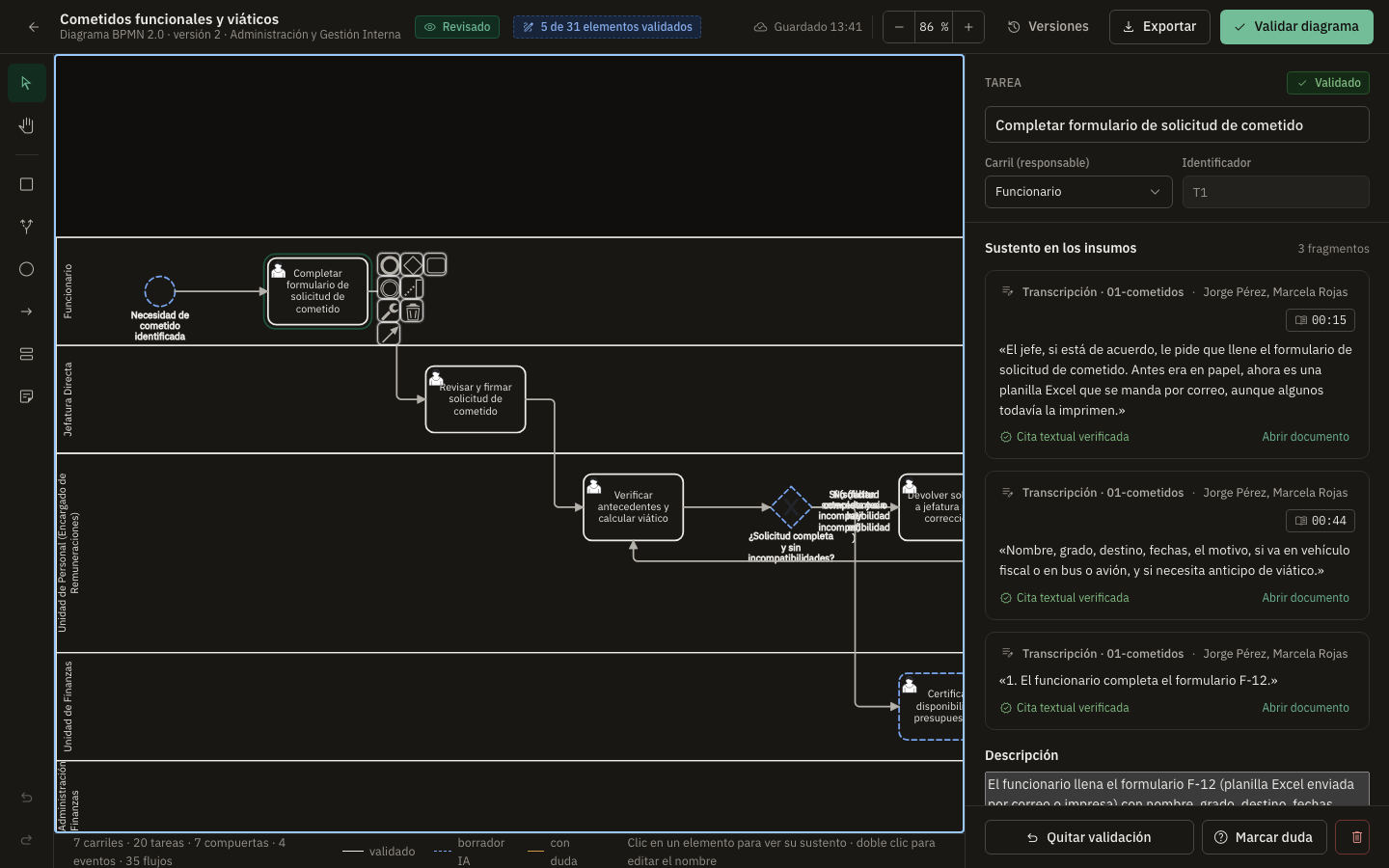Click the Descripción text area

[x=1177, y=789]
